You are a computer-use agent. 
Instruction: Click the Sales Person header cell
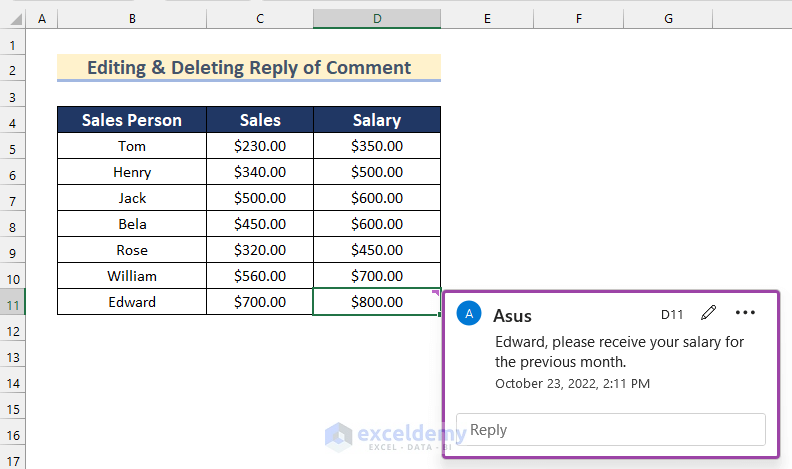click(x=132, y=120)
